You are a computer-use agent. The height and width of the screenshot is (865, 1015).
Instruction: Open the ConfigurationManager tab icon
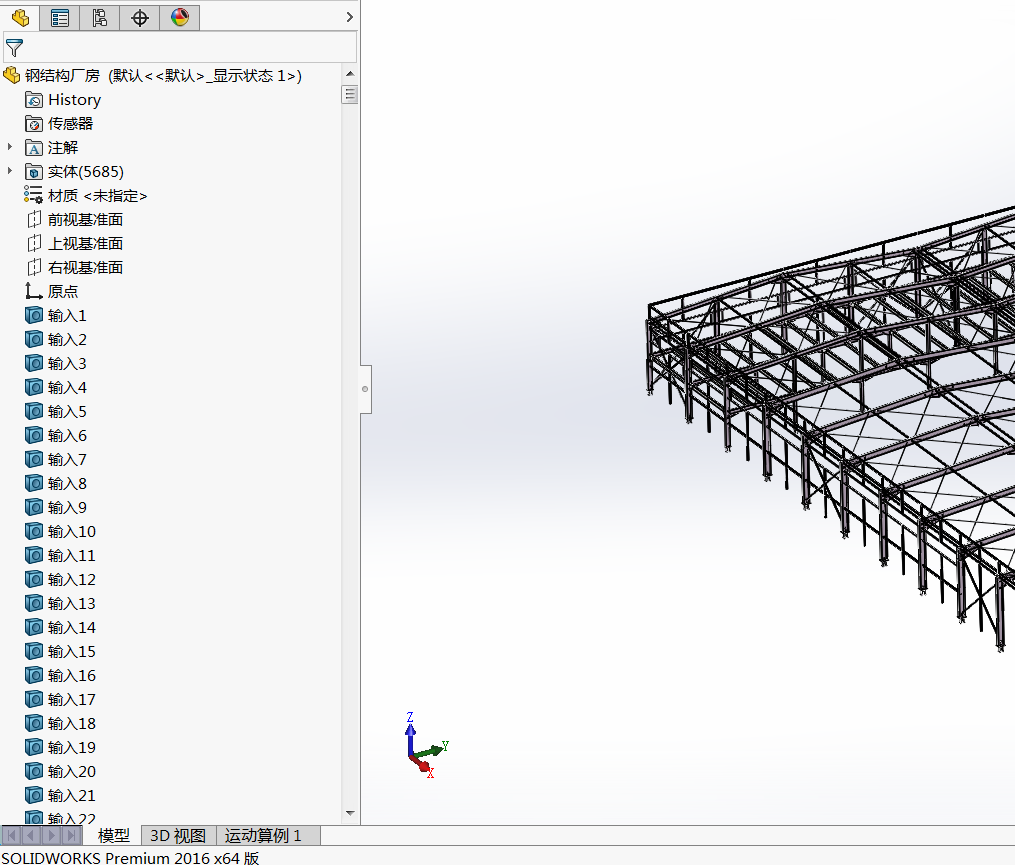[100, 17]
